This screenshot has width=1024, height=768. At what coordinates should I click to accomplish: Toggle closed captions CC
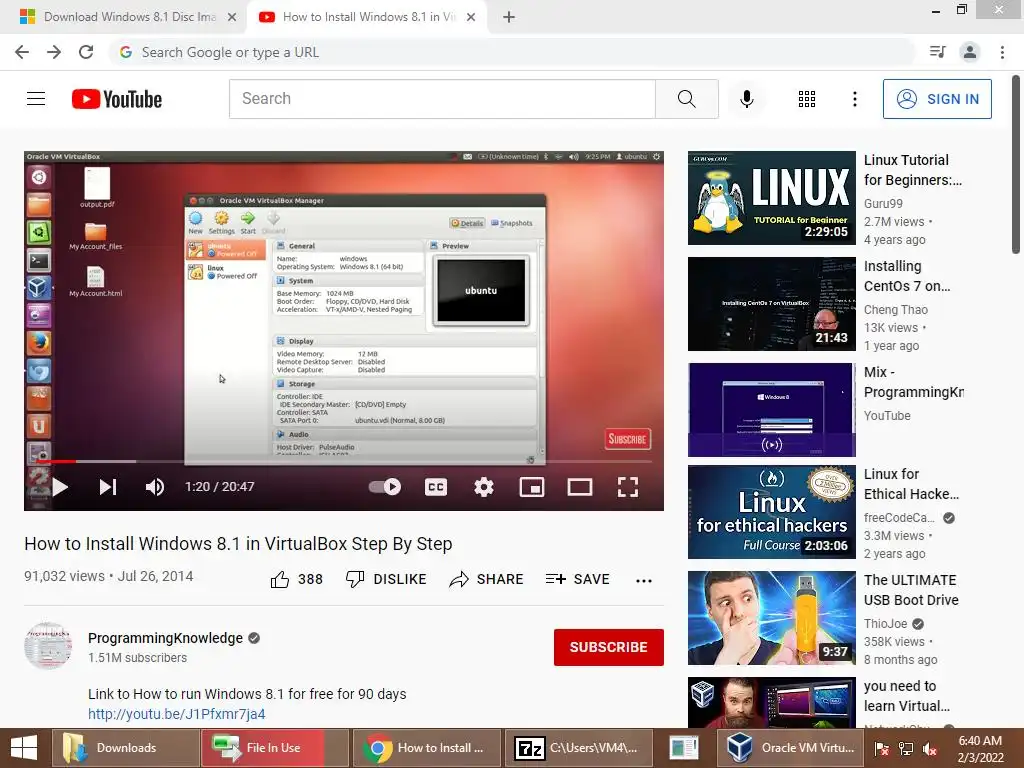coord(436,487)
